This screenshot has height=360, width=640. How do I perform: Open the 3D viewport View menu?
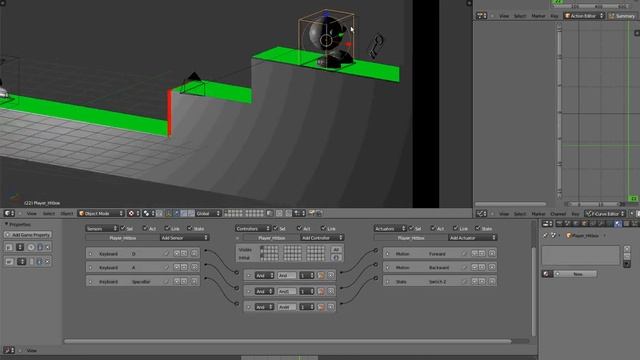(x=31, y=213)
